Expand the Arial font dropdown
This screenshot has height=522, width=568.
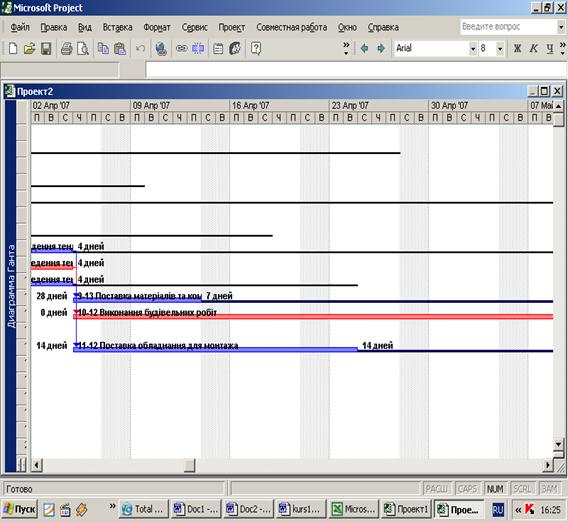pyautogui.click(x=472, y=48)
